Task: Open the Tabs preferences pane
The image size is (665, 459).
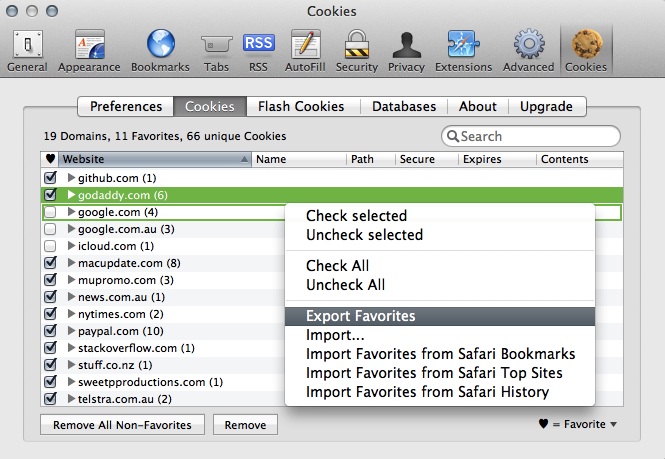Action: [216, 51]
